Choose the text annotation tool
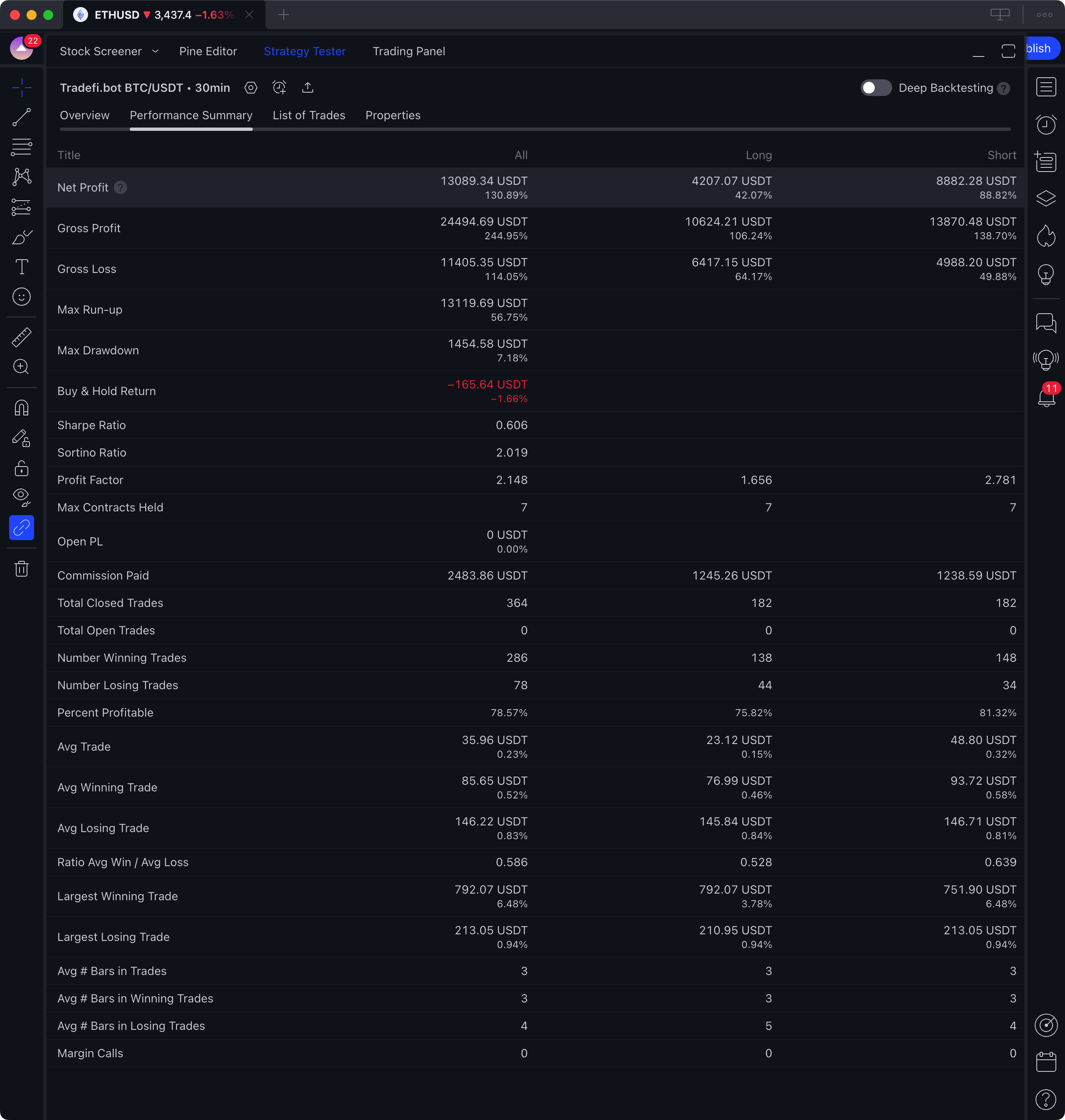This screenshot has height=1120, width=1065. pyautogui.click(x=22, y=267)
